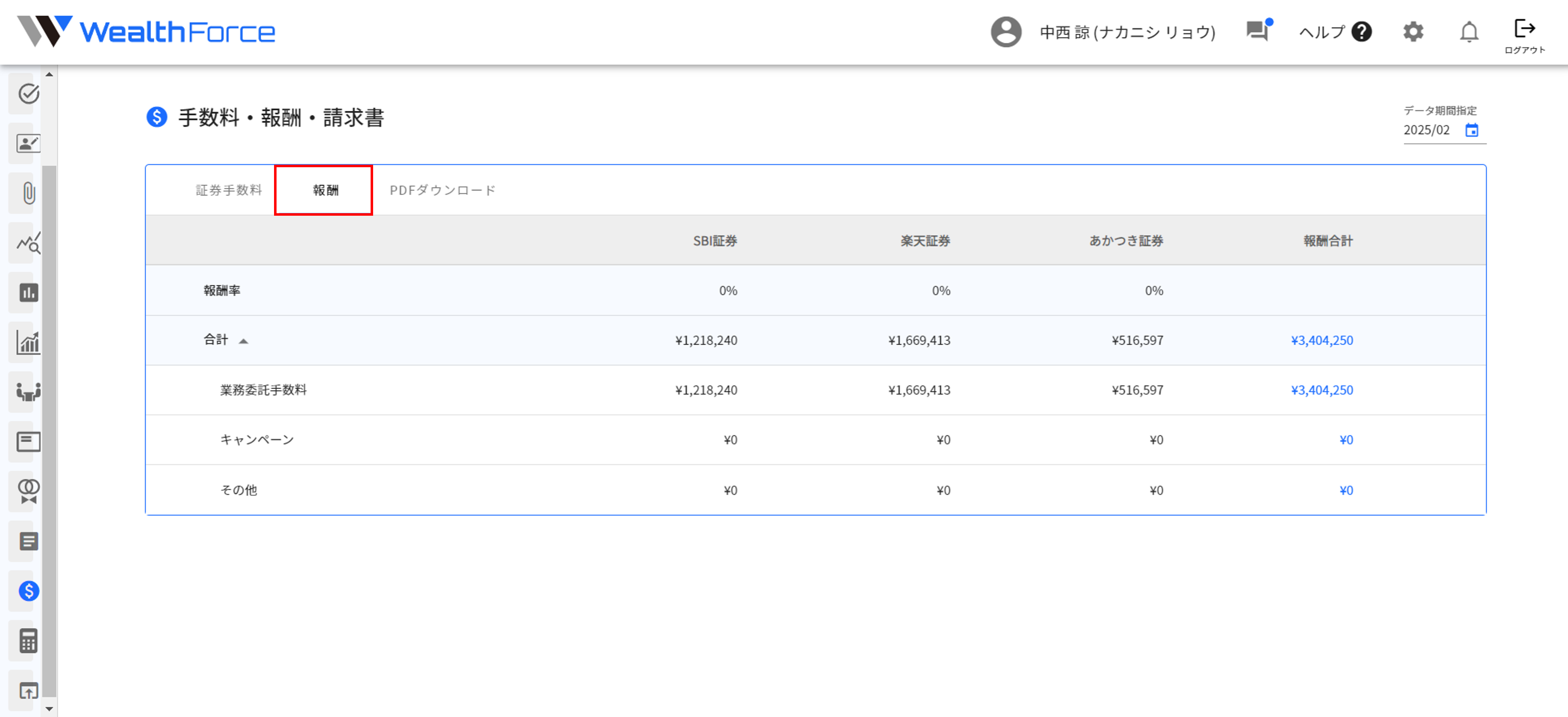The height and width of the screenshot is (717, 1568).
Task: Open the growth chart with arrow sidebar icon
Action: click(28, 342)
